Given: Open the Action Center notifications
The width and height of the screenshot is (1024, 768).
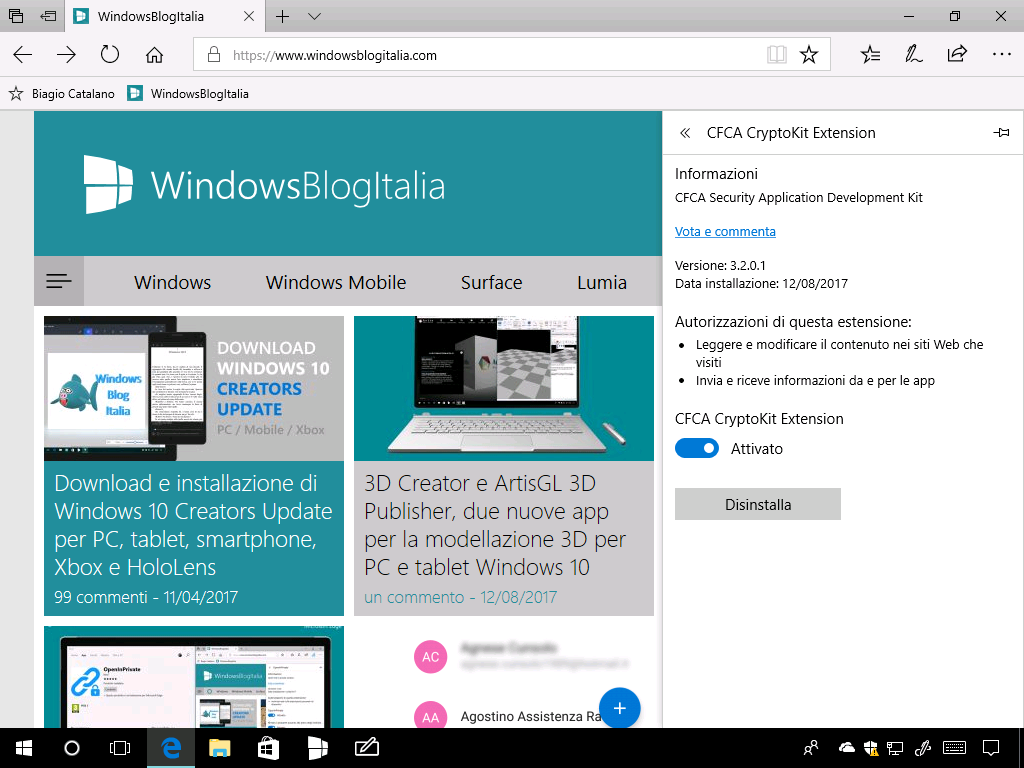Looking at the screenshot, I should click(x=991, y=748).
